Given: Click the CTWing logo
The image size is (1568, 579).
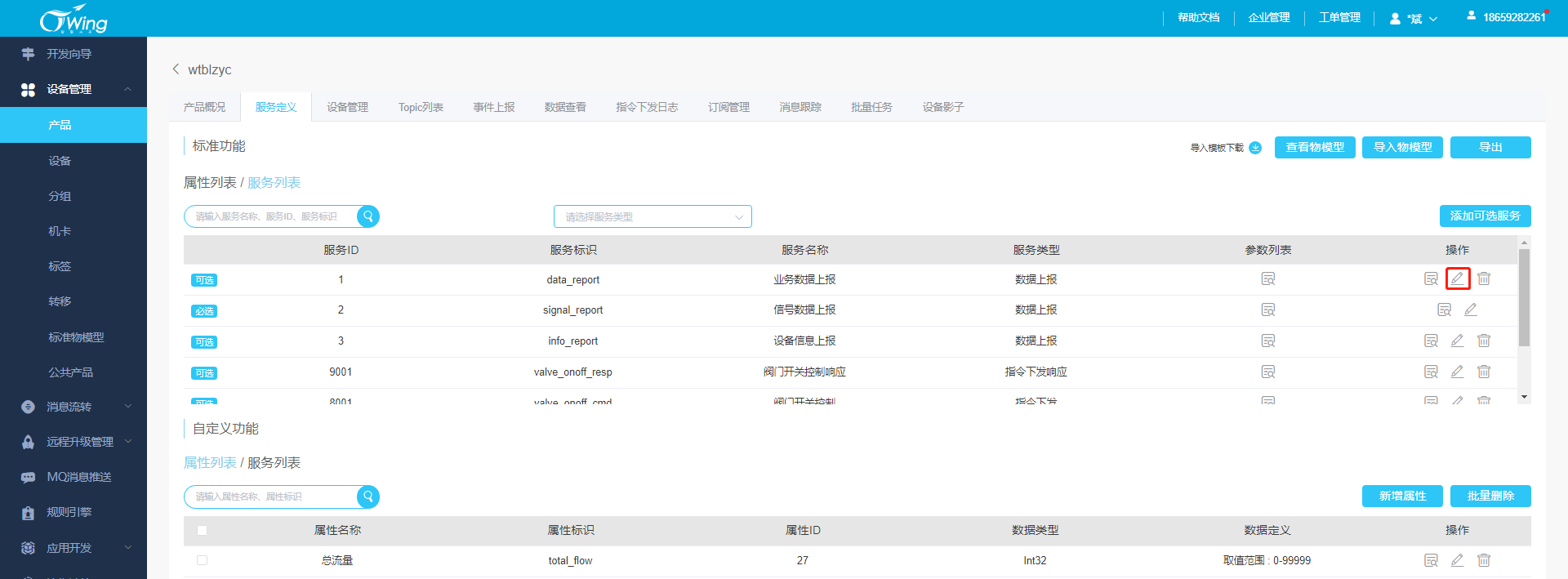Looking at the screenshot, I should (73, 19).
